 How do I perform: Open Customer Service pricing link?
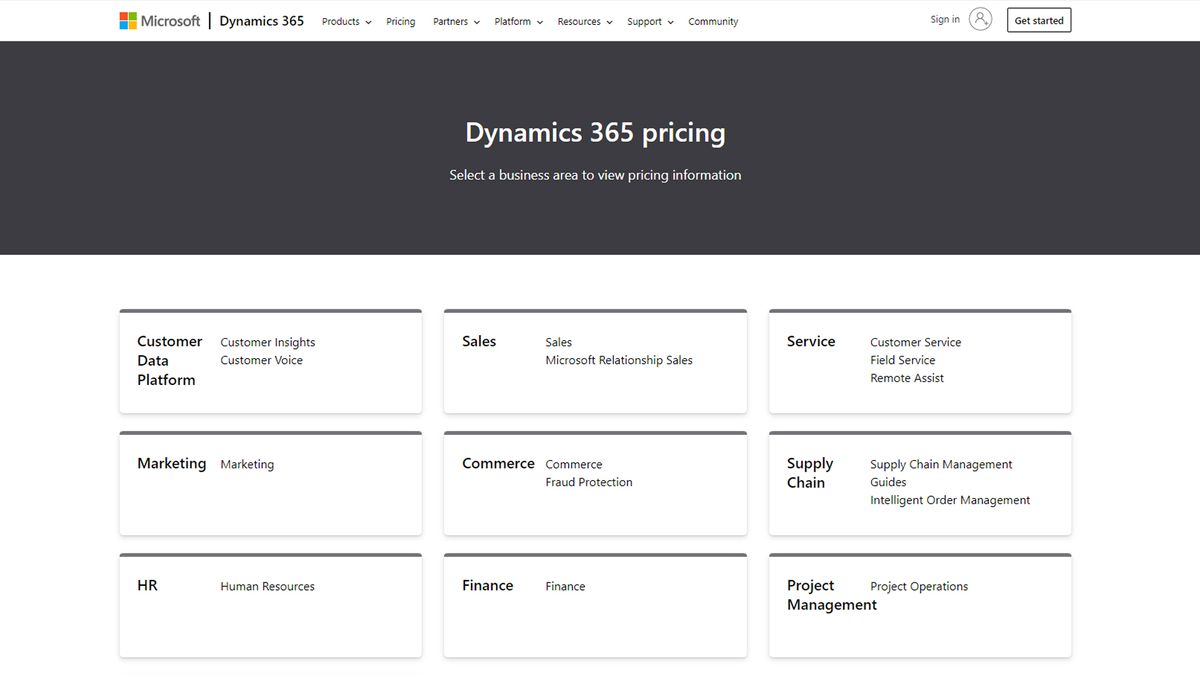click(x=915, y=342)
